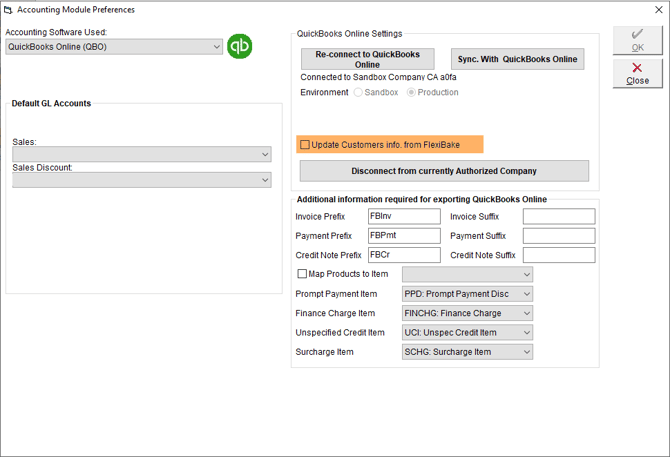Click Sync. With QuickBooks Online button
This screenshot has height=457, width=670.
517,59
